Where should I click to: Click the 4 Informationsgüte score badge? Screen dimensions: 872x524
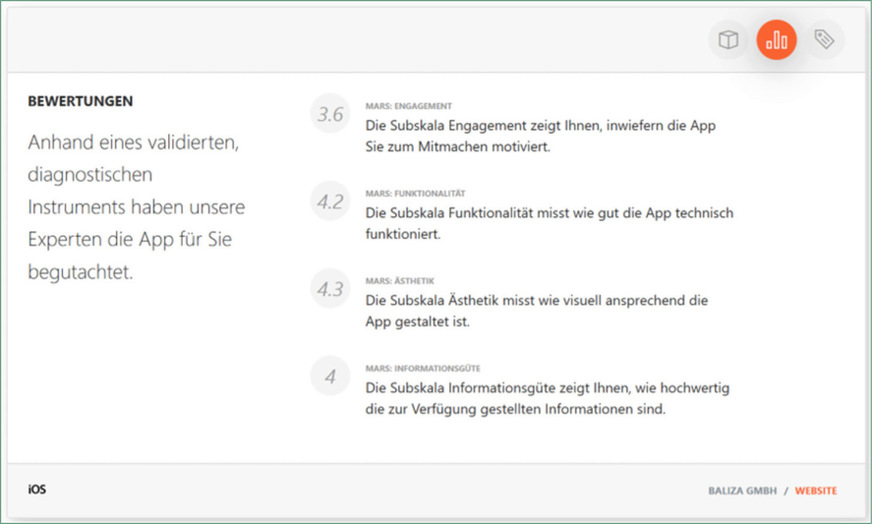(x=330, y=377)
